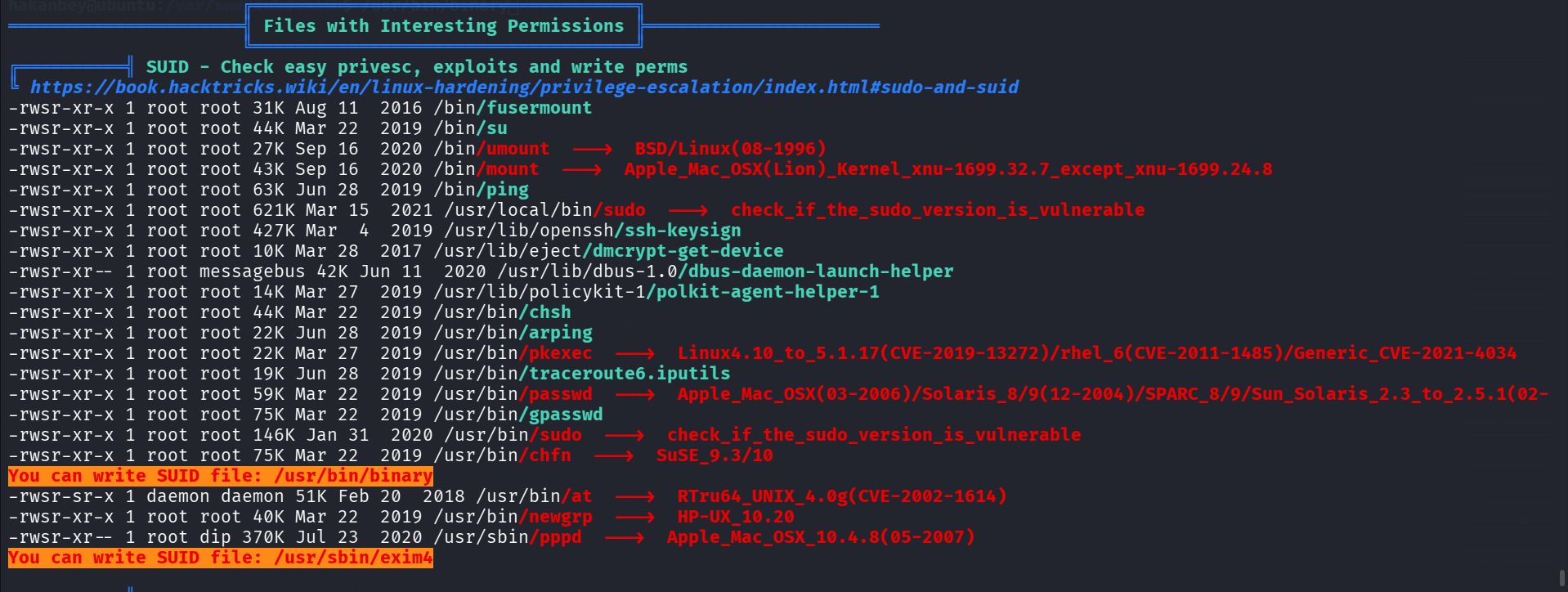Click the red arrow after pkexec
The height and width of the screenshot is (592, 1568).
(634, 354)
